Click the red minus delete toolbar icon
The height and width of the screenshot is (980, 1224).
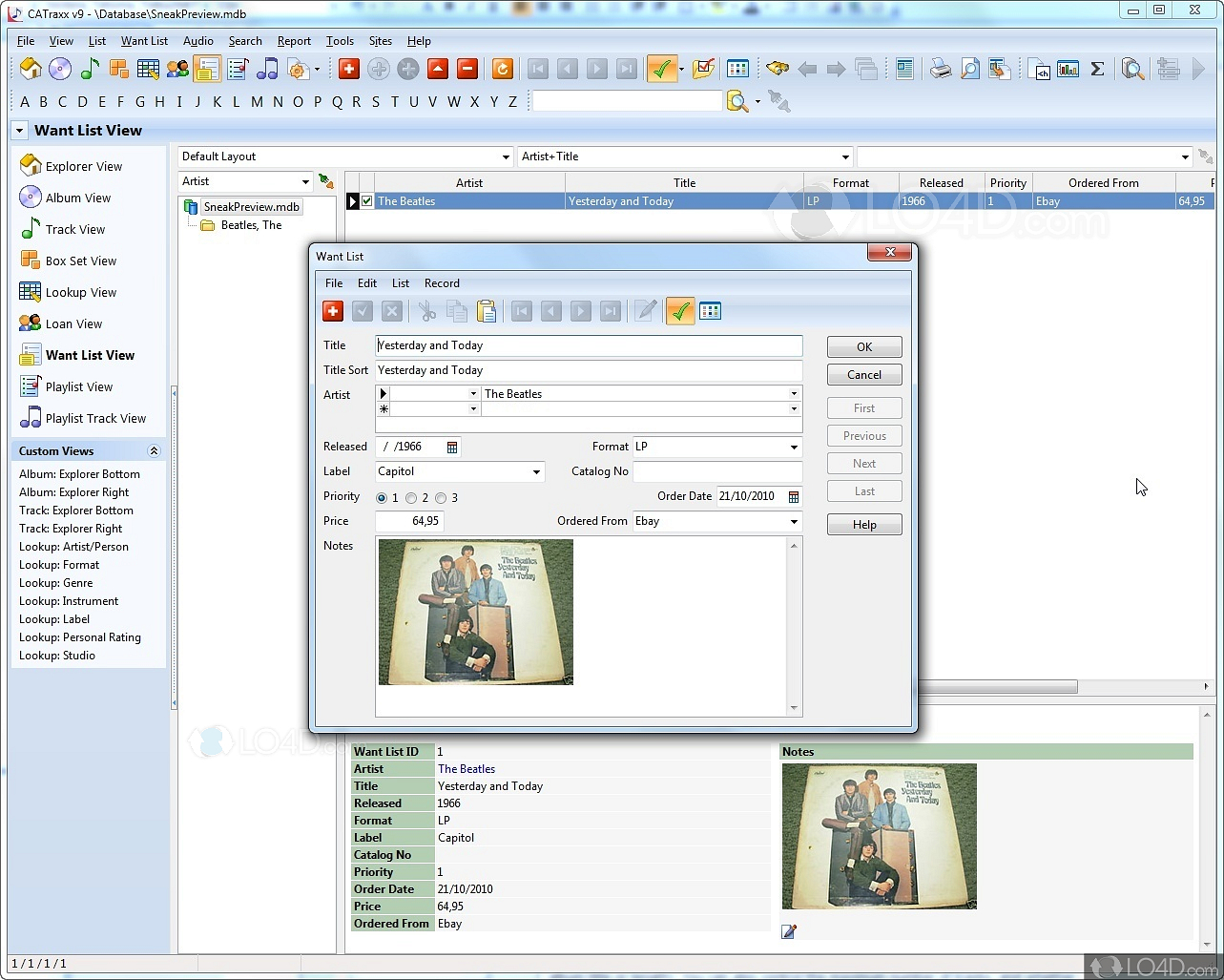[x=467, y=69]
